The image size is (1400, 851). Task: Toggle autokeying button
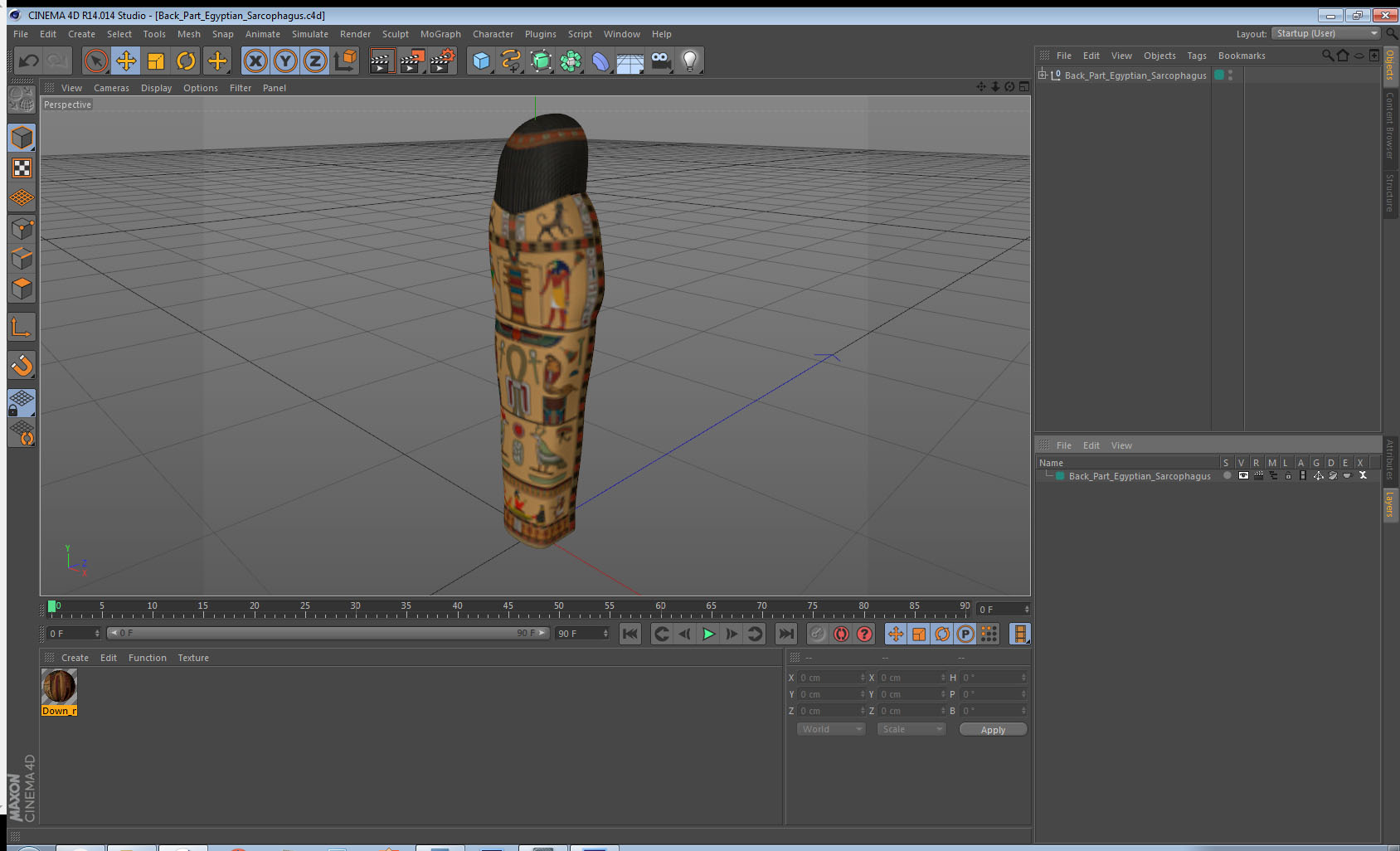(x=841, y=634)
